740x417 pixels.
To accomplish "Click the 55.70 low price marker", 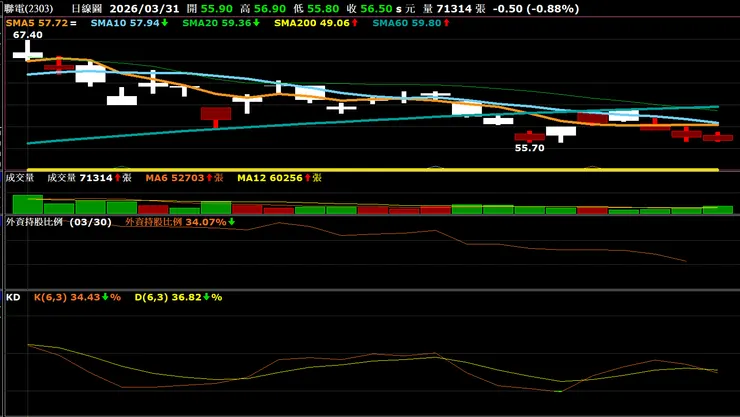I will tap(530, 148).
